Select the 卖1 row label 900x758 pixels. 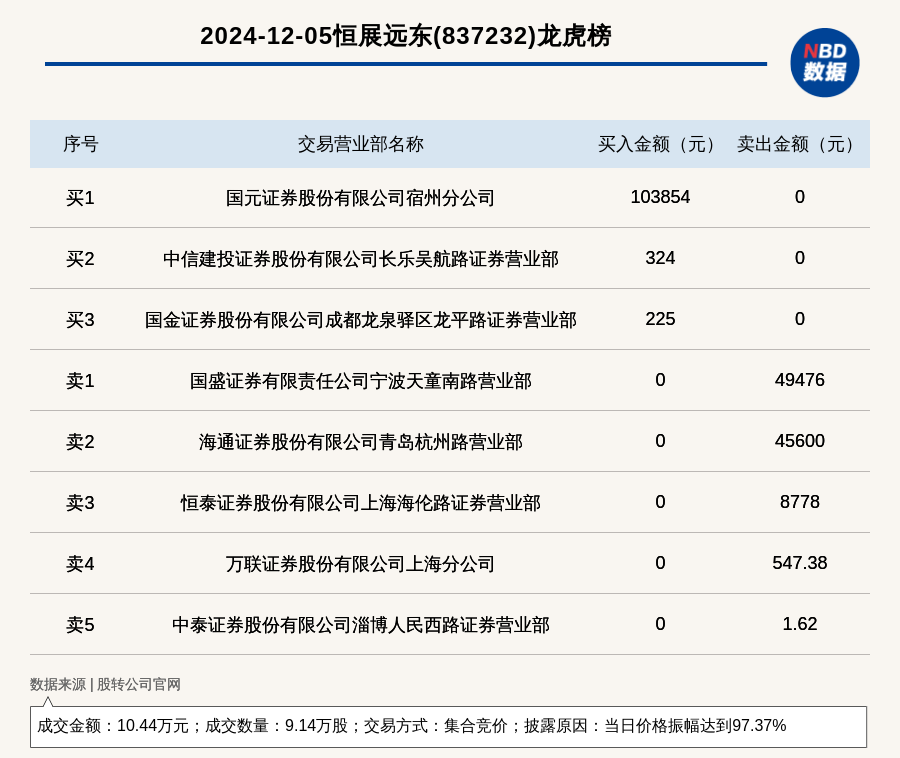click(80, 381)
